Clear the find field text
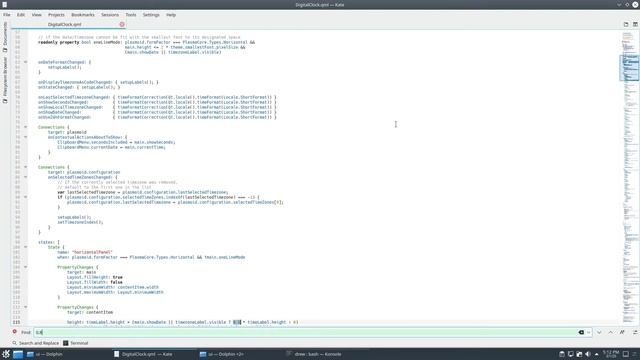 [581, 332]
